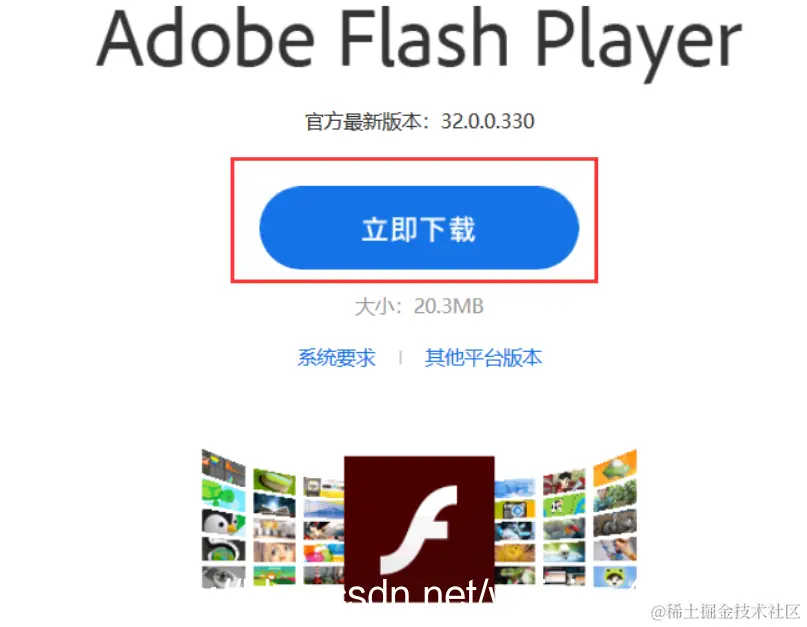Viewport: 807px width, 627px height.
Task: Click the blue 立即下载 download button
Action: 419,228
